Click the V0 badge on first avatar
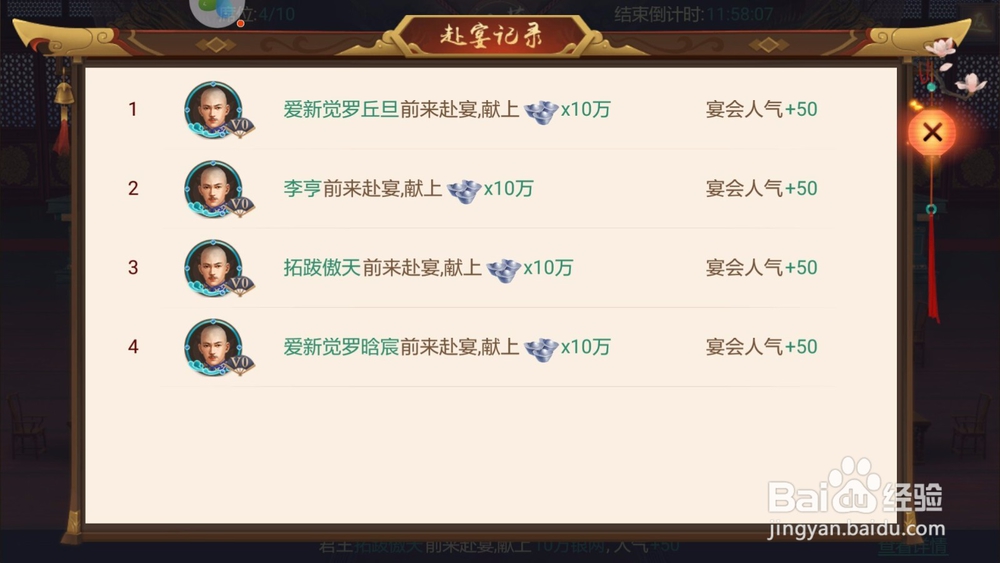Image resolution: width=1000 pixels, height=563 pixels. tap(240, 125)
